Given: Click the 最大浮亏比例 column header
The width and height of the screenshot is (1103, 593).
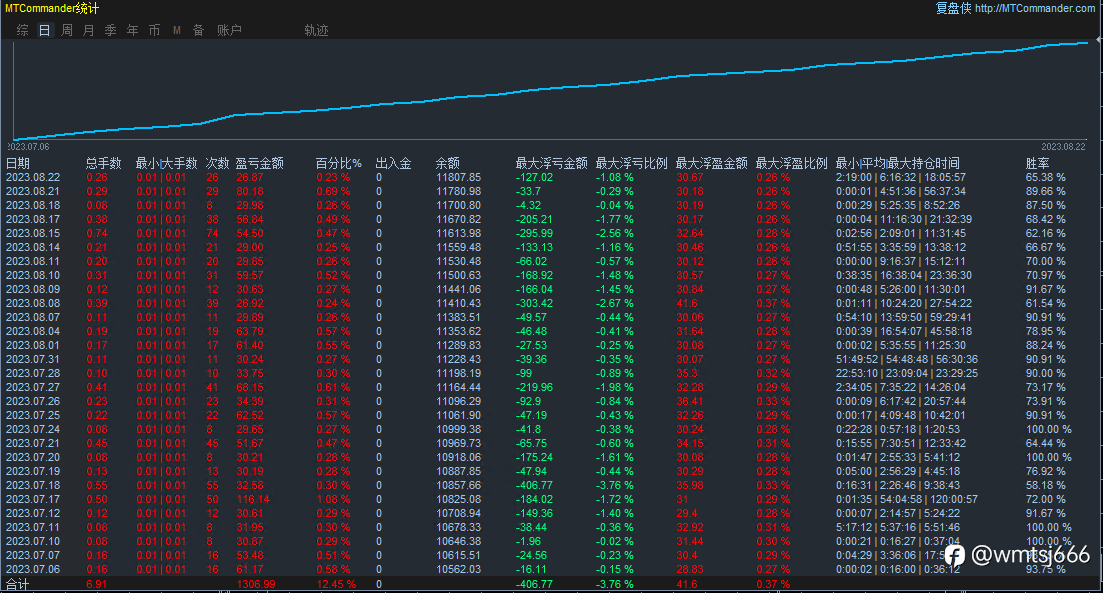Looking at the screenshot, I should click(x=631, y=163).
